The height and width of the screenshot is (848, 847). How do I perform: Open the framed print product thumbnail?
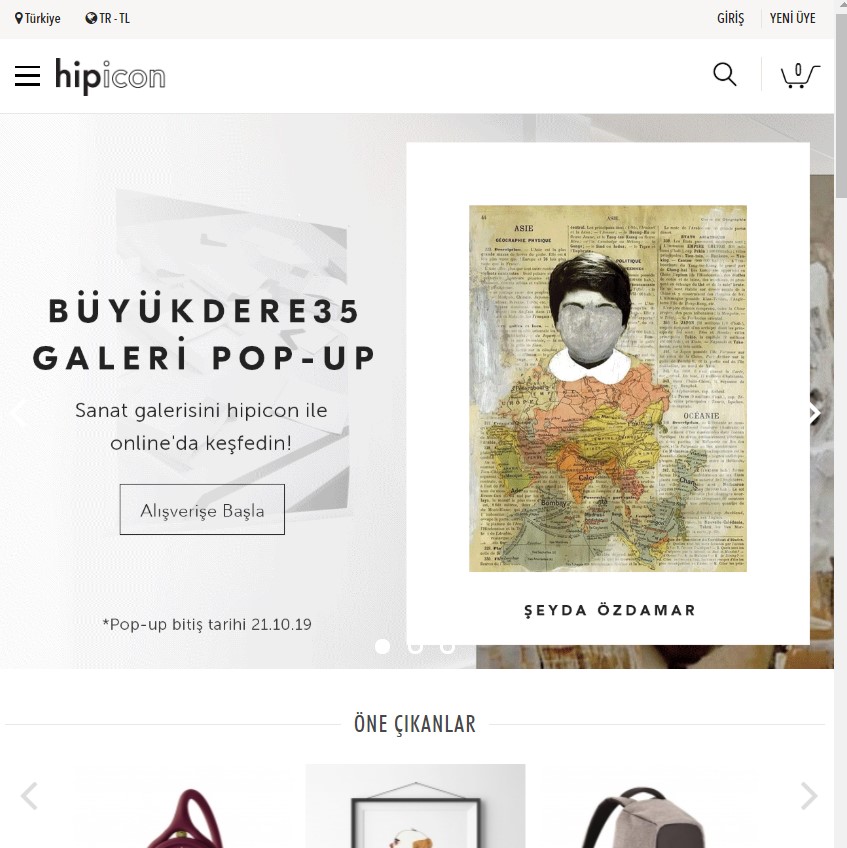coord(415,806)
